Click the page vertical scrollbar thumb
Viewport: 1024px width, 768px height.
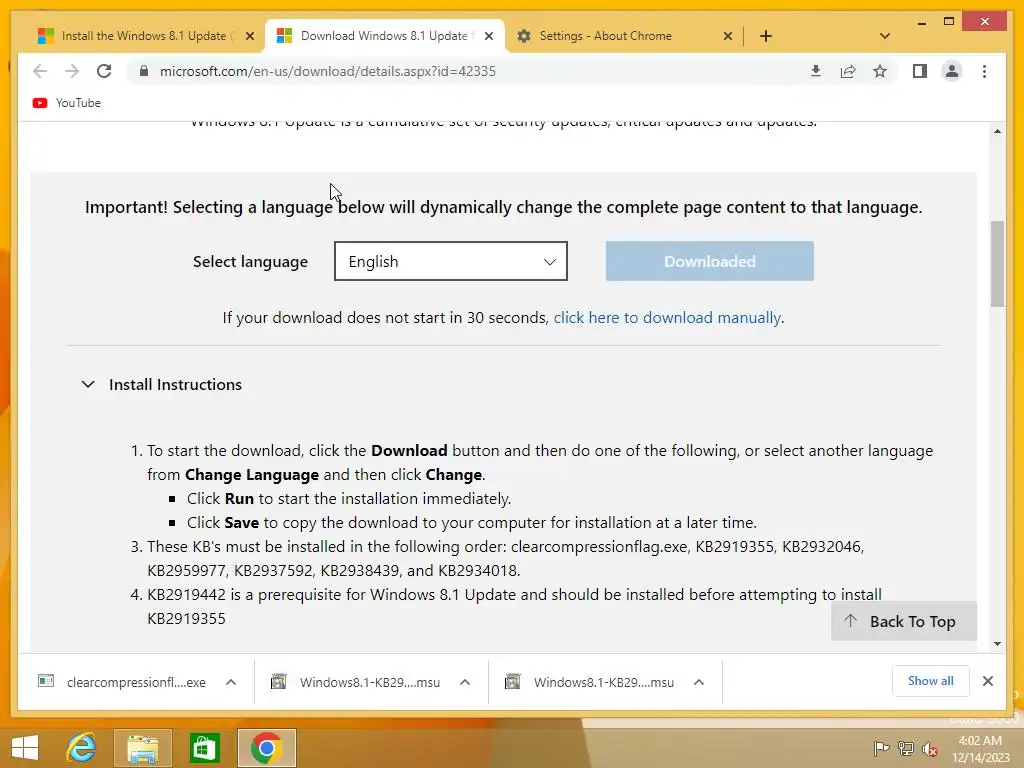(x=997, y=264)
